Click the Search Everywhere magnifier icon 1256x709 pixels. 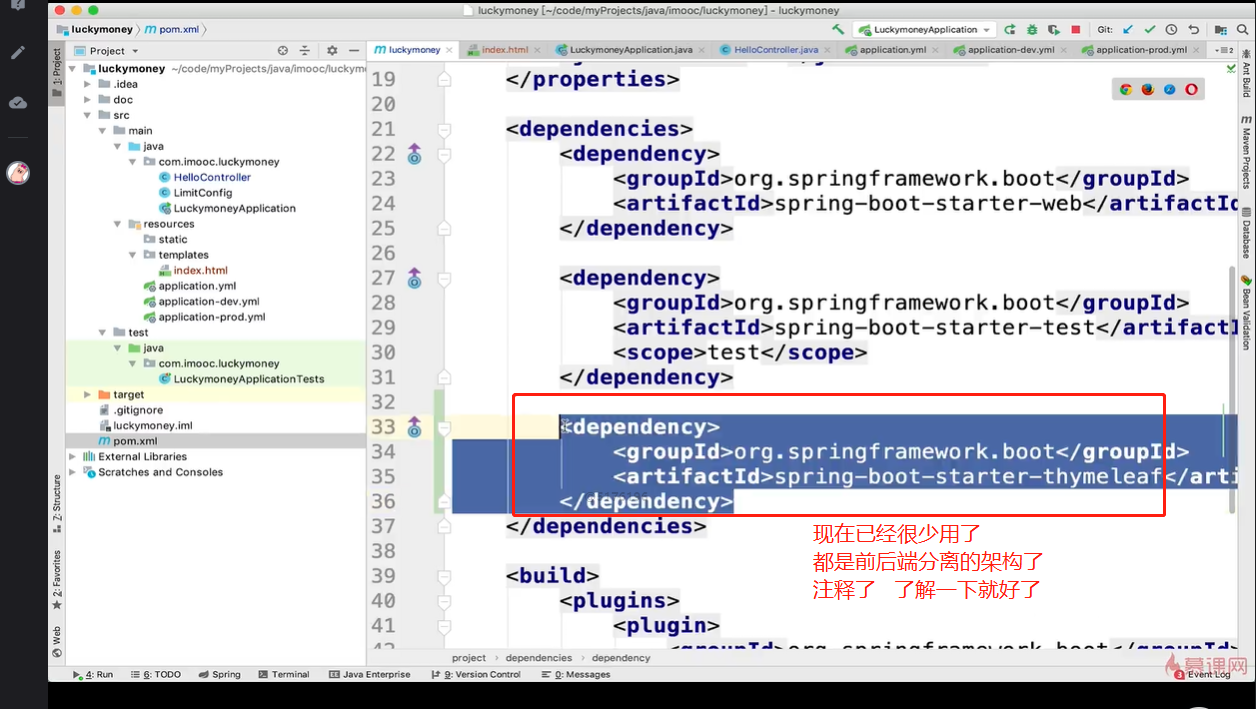1243,30
